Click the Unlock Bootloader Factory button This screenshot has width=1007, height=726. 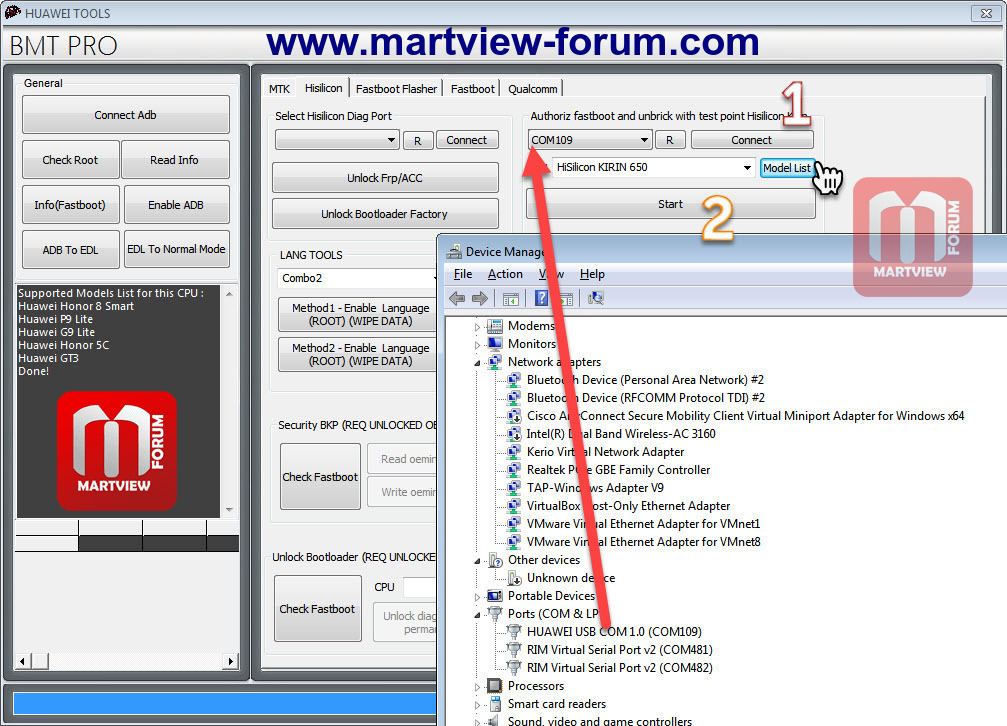[385, 214]
